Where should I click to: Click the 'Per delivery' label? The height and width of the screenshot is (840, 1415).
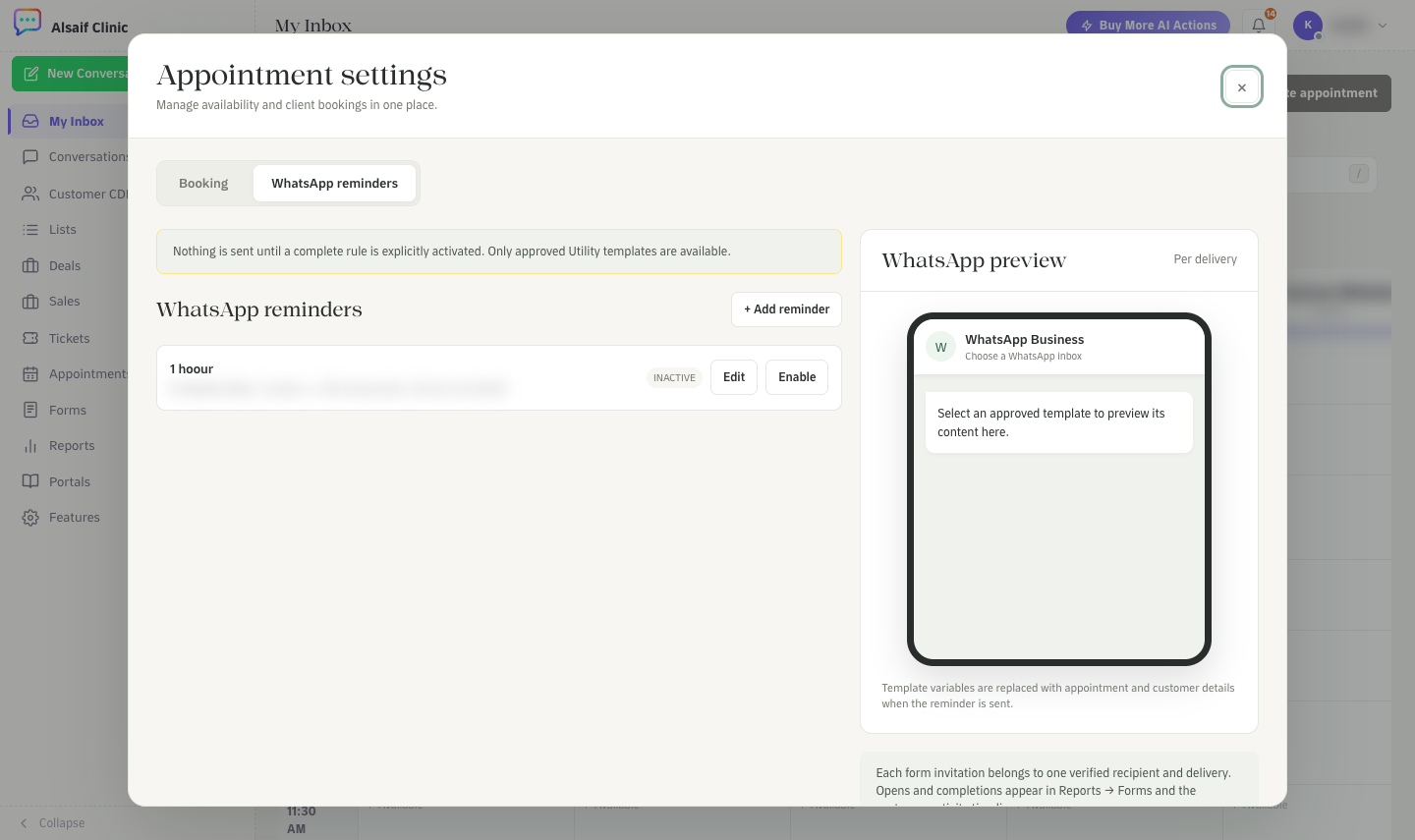[x=1205, y=259]
